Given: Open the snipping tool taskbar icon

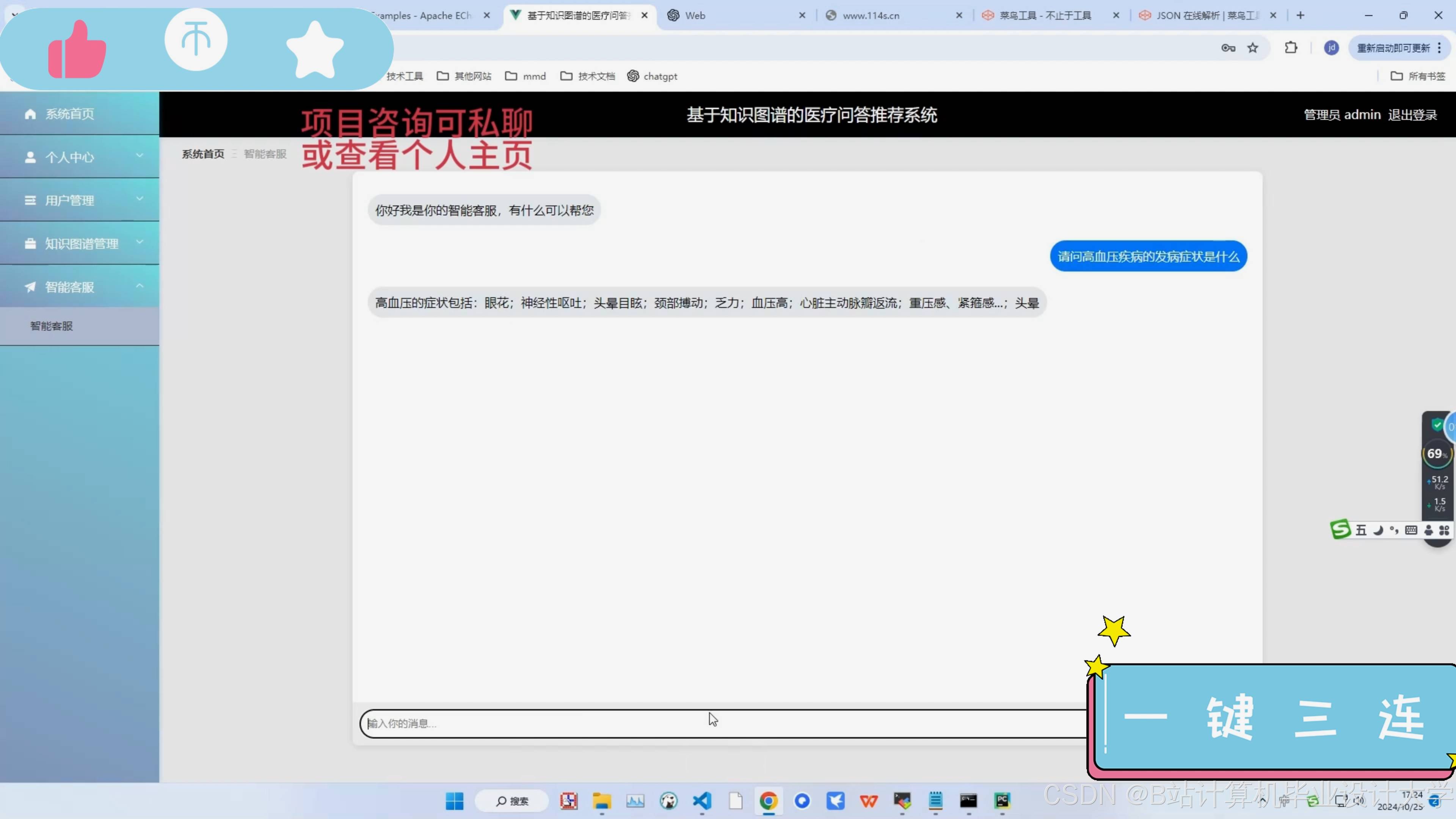Looking at the screenshot, I should tap(569, 801).
